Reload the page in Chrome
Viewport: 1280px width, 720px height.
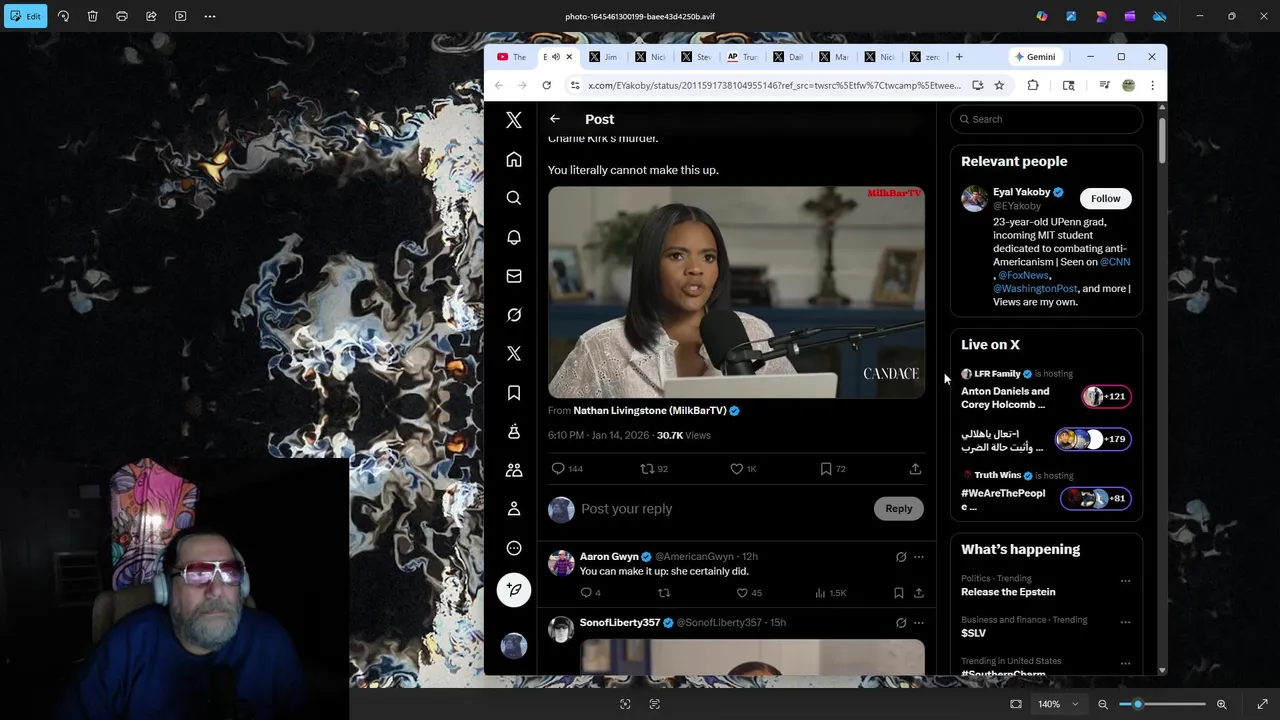pos(546,85)
